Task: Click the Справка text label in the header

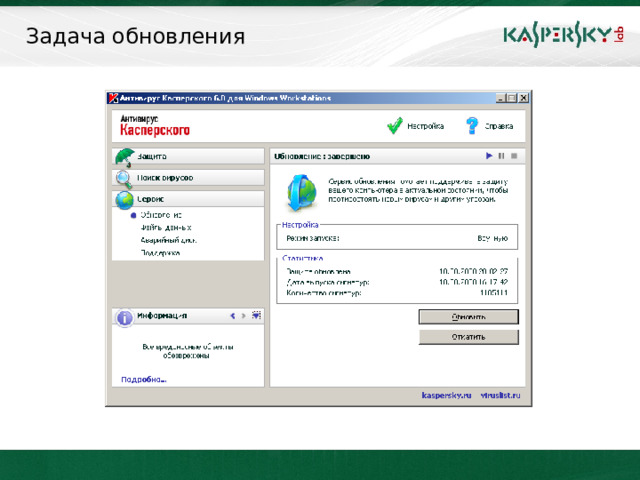Action: 498,126
